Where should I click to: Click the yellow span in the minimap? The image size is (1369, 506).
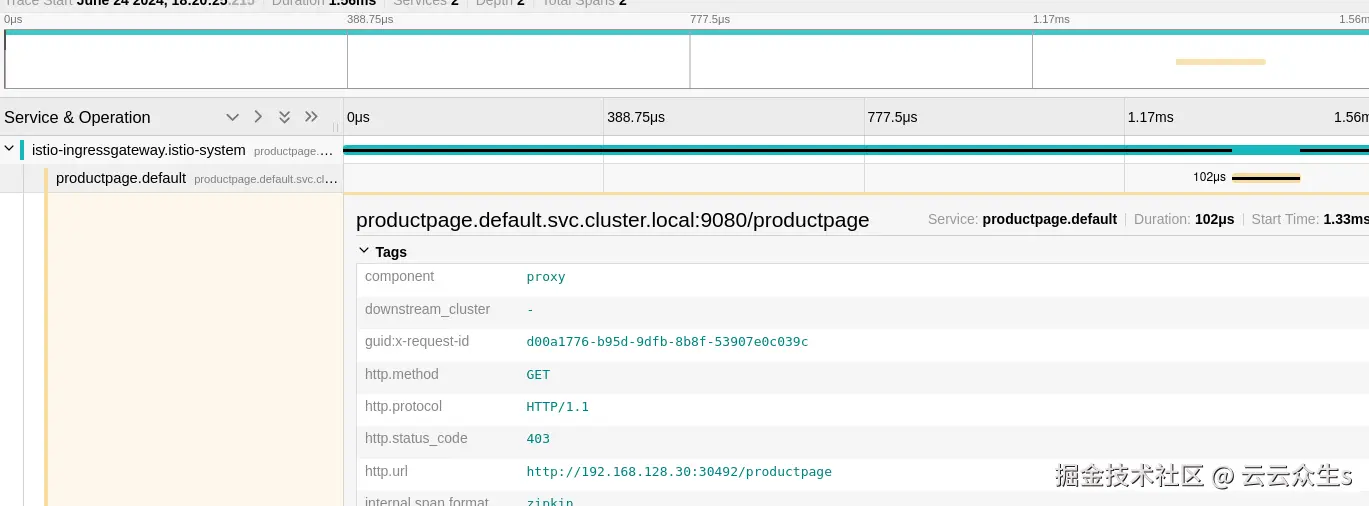point(1220,62)
